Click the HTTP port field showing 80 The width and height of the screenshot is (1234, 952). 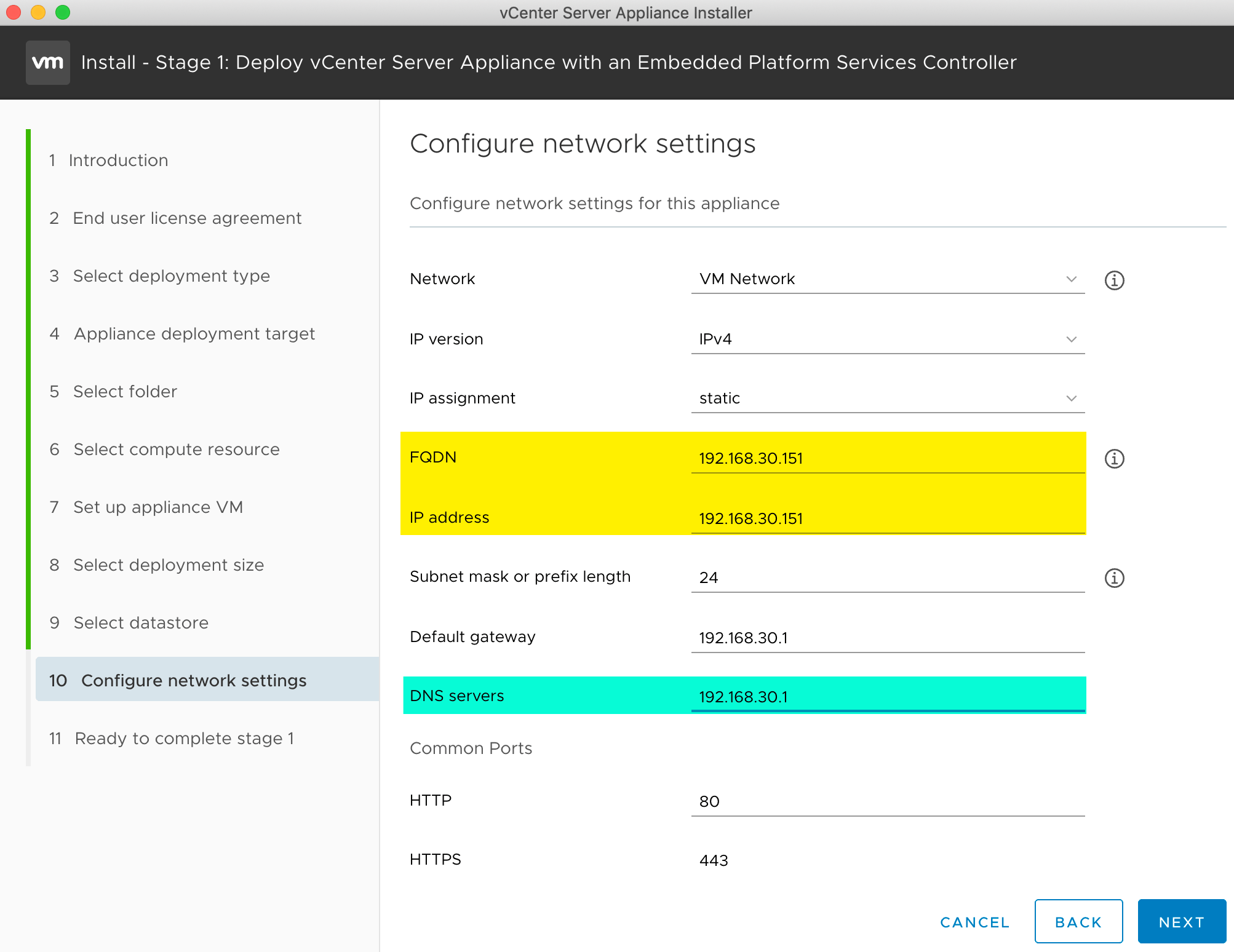coord(886,800)
